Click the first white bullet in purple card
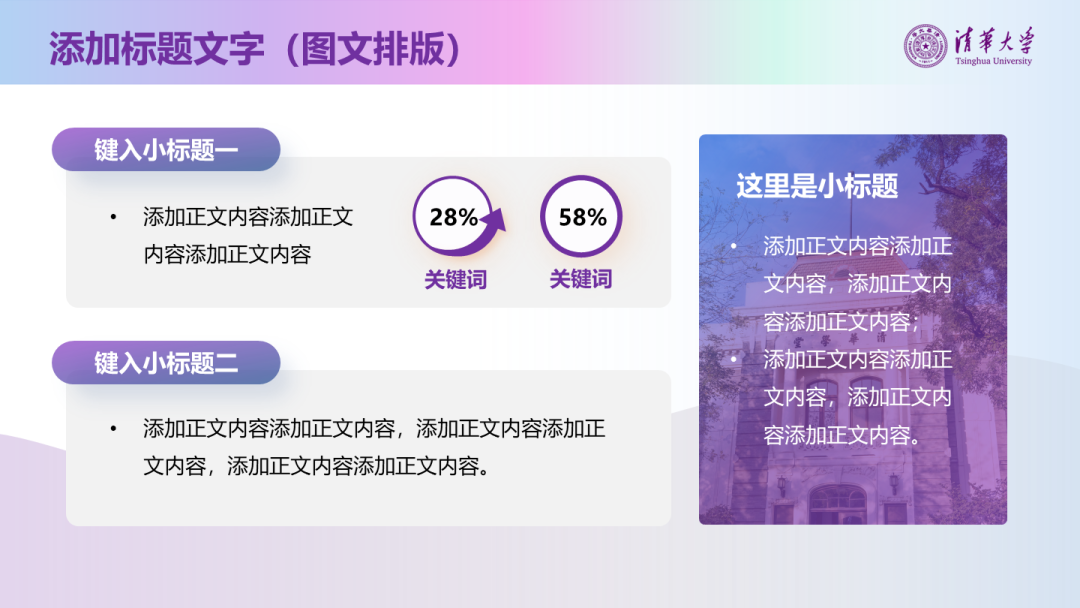 pyautogui.click(x=733, y=246)
